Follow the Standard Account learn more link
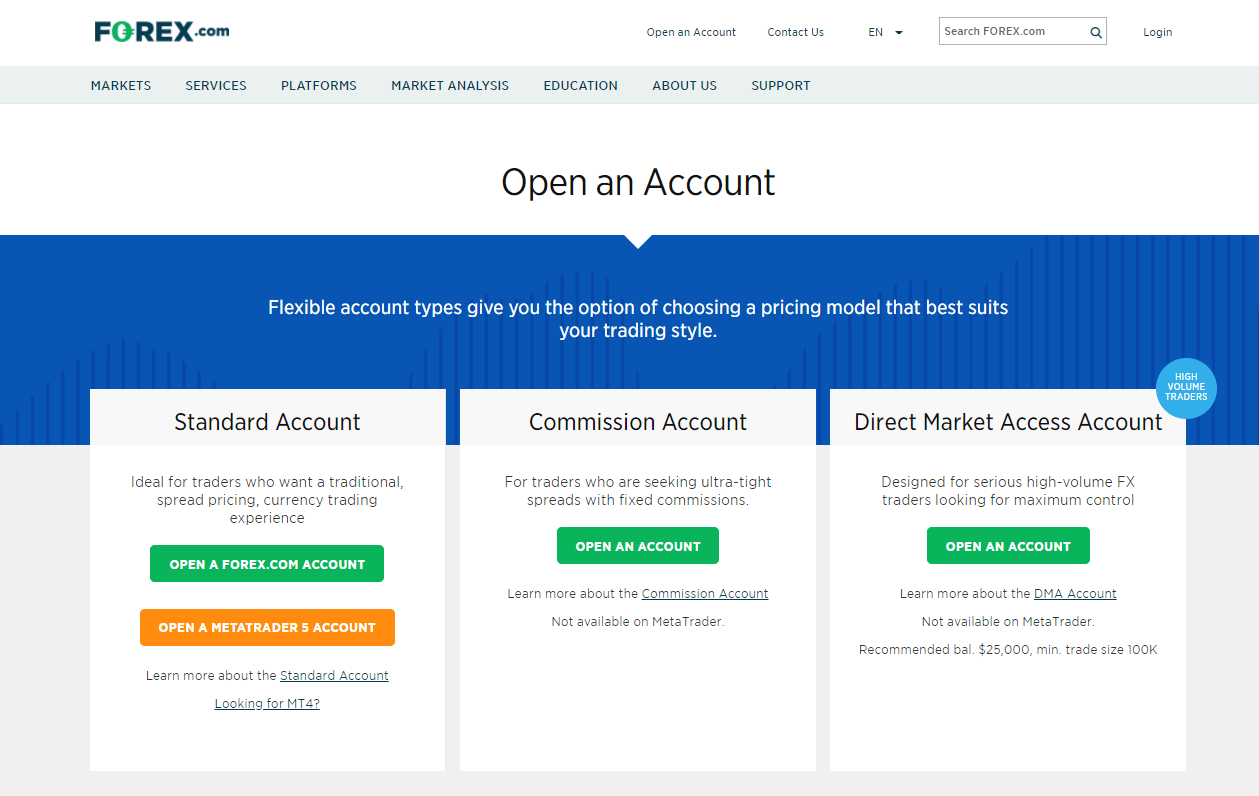The image size is (1259, 796). pos(334,676)
